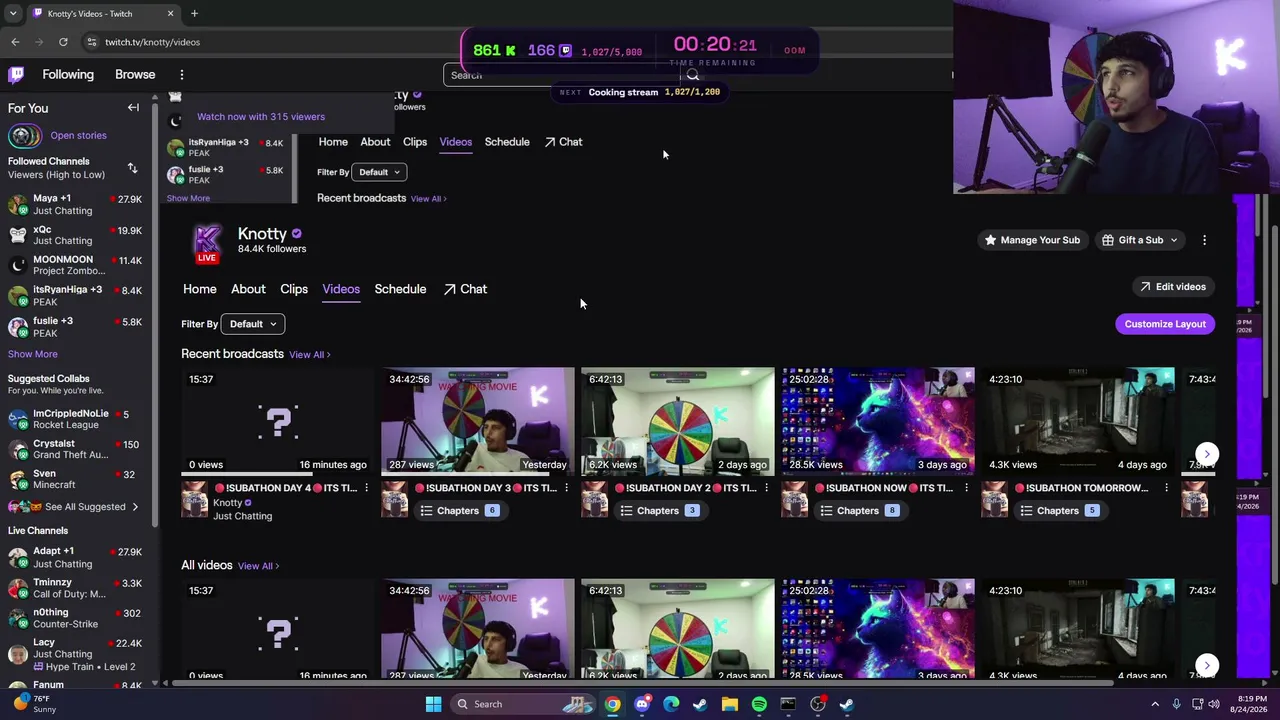Show next Recent broadcasts videos

(1207, 454)
